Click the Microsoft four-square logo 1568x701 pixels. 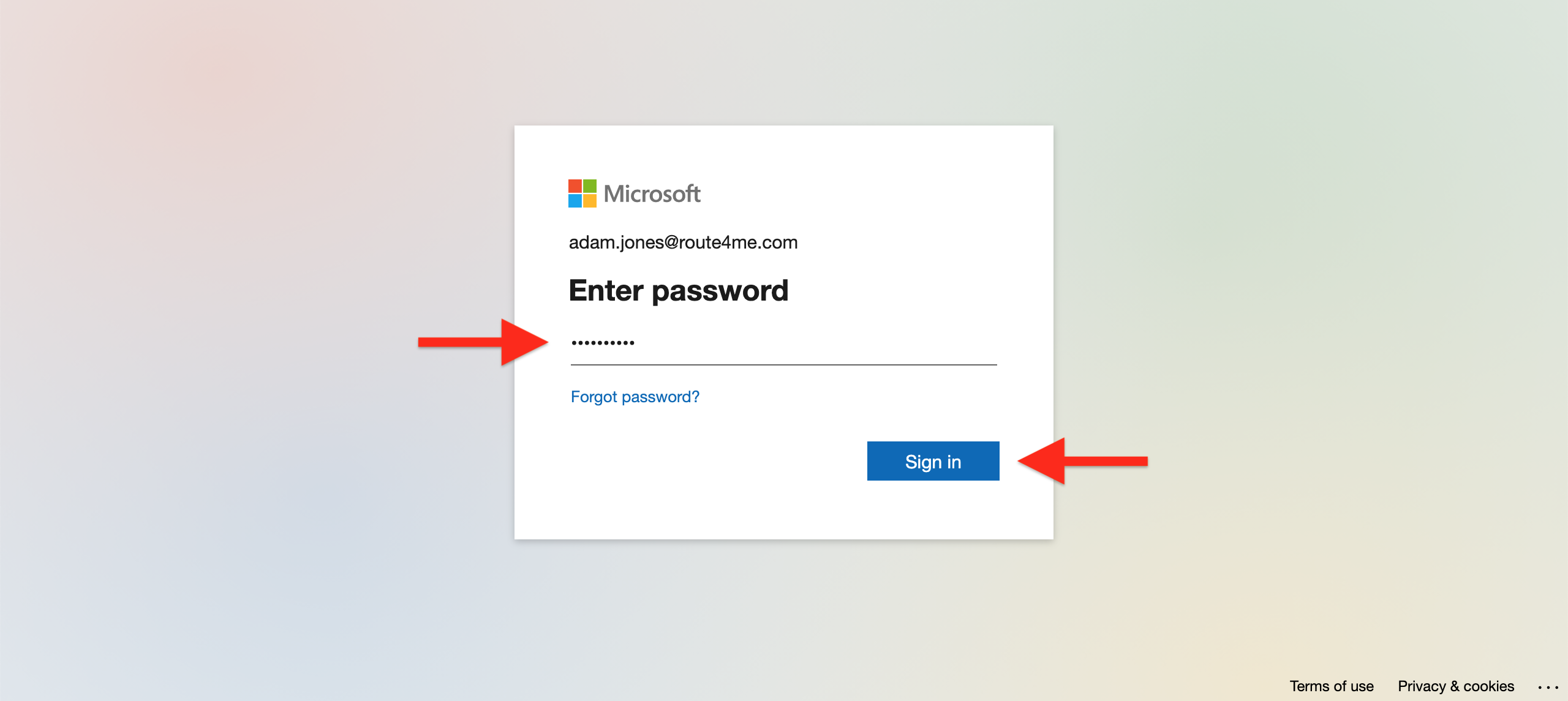(x=582, y=193)
